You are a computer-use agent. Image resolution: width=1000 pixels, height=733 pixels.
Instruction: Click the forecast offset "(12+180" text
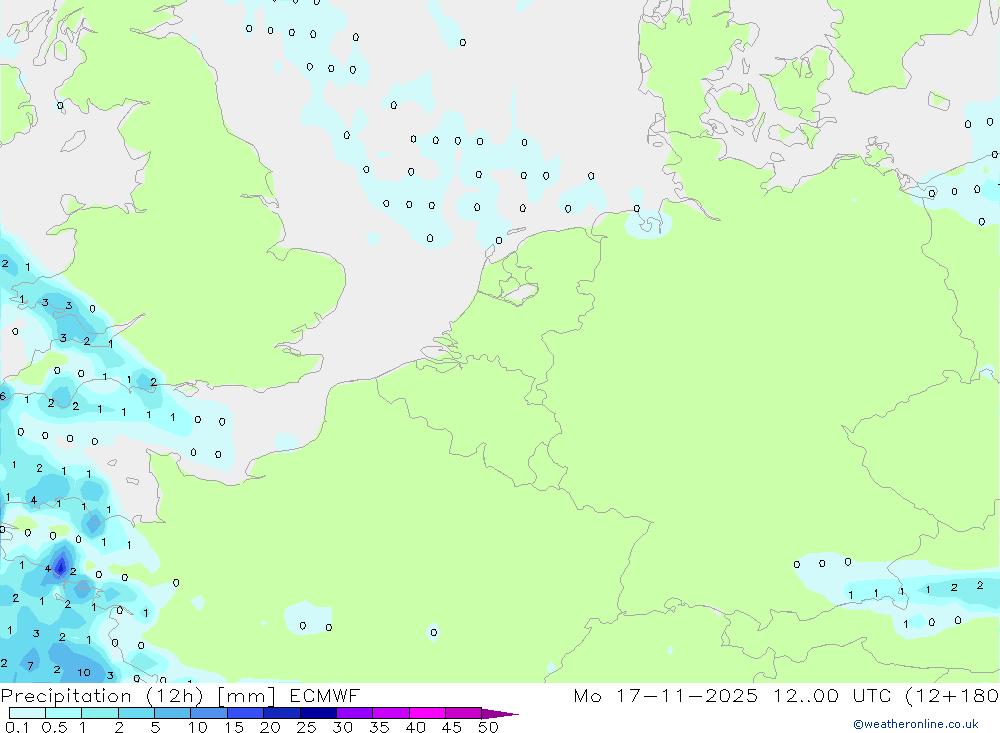(x=952, y=696)
